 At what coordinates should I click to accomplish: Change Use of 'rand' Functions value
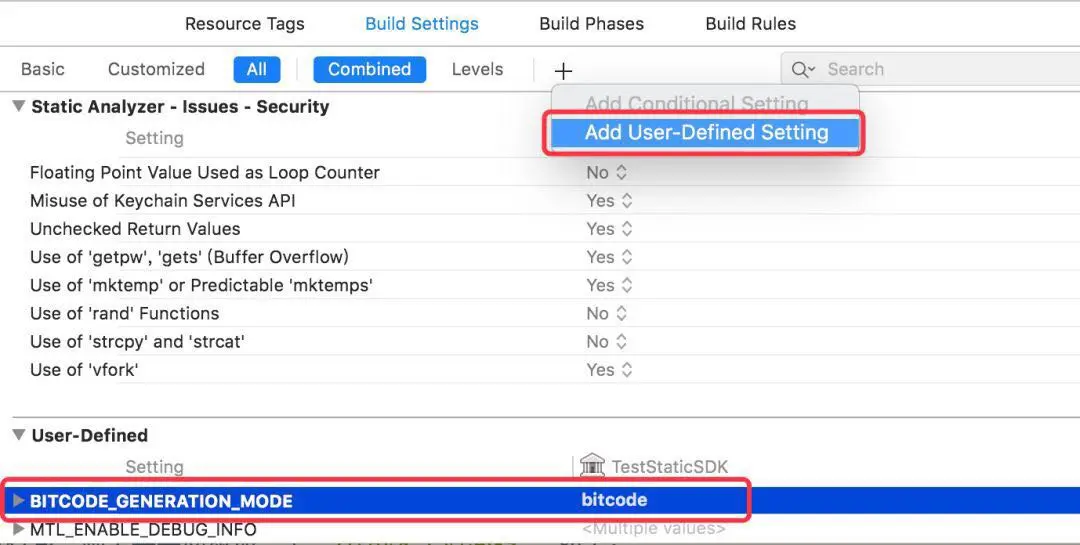[x=607, y=313]
